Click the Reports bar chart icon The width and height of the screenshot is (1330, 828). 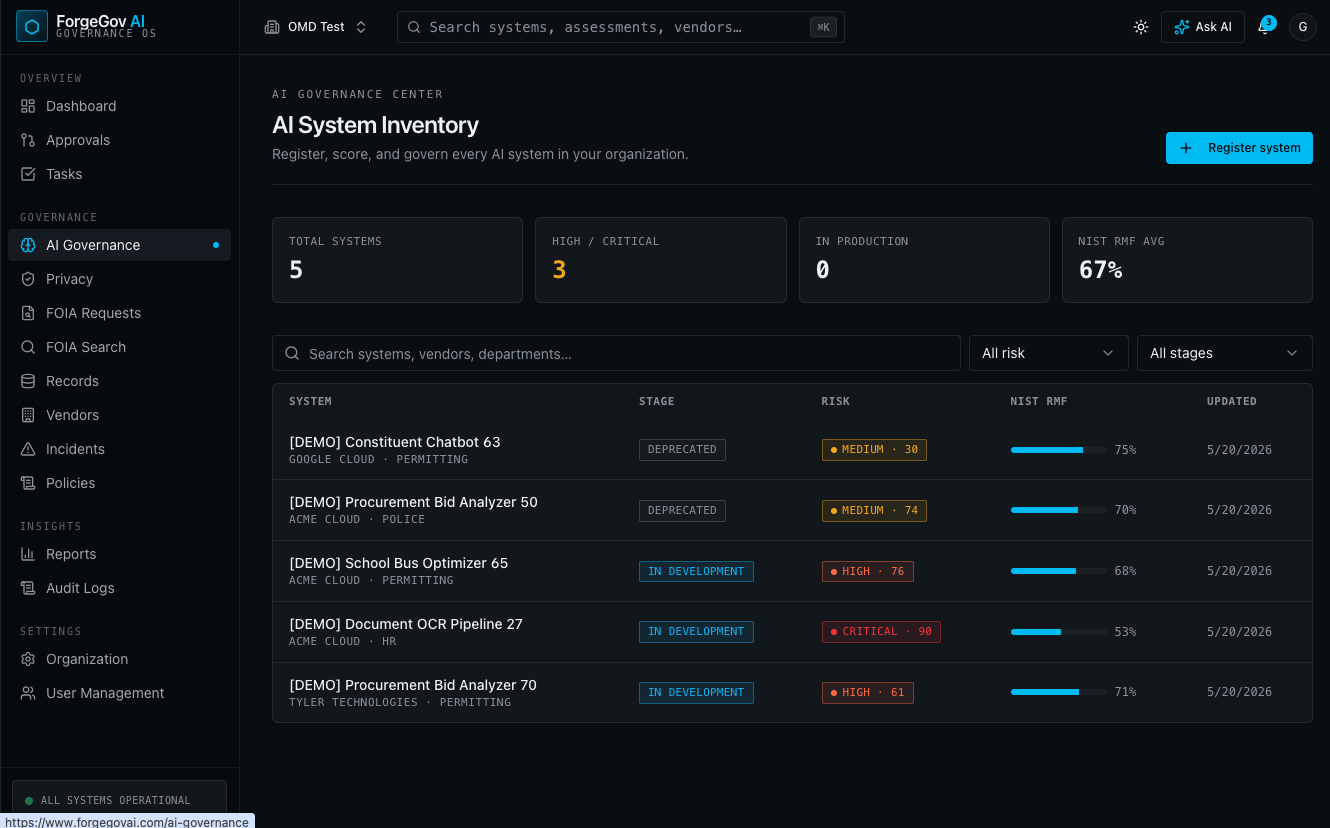(28, 554)
